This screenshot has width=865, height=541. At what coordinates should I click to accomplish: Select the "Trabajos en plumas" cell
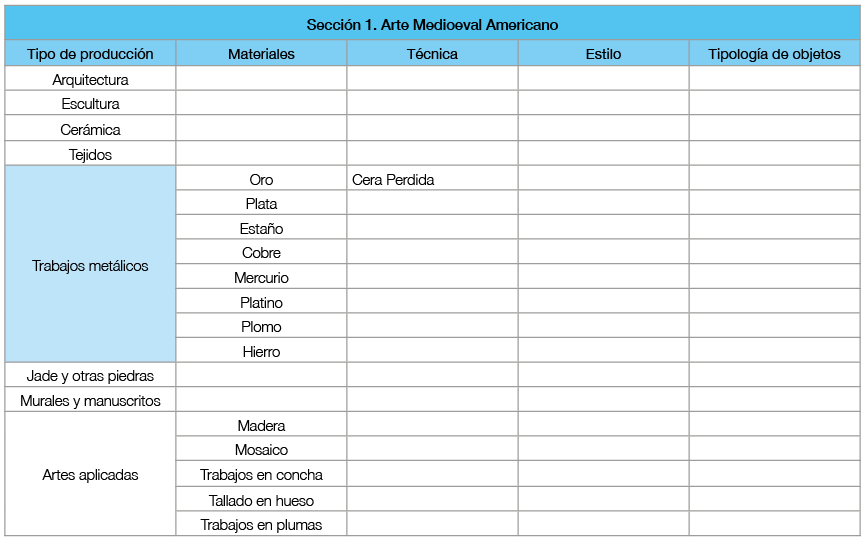point(261,525)
